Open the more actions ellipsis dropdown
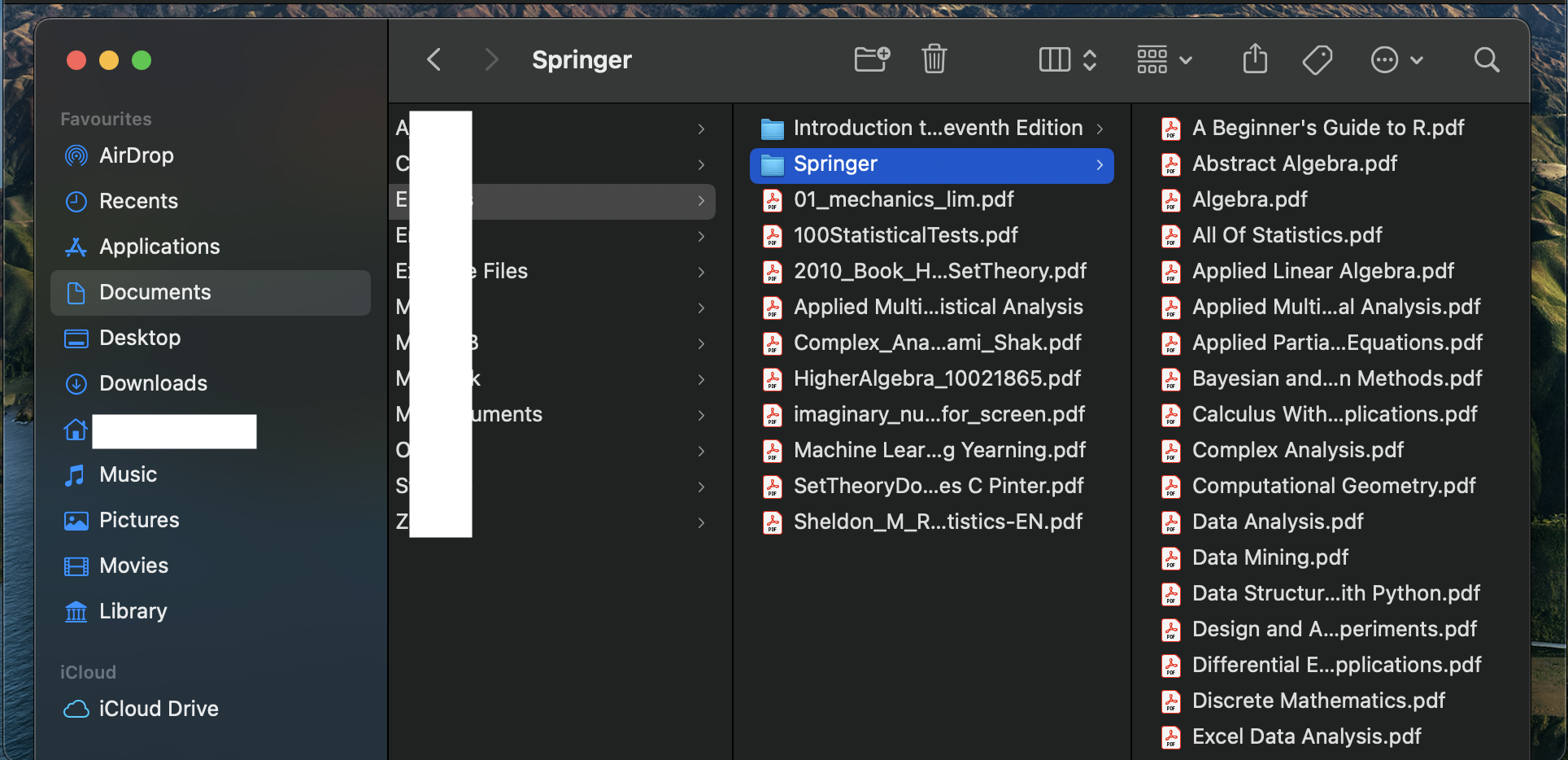 point(1396,59)
